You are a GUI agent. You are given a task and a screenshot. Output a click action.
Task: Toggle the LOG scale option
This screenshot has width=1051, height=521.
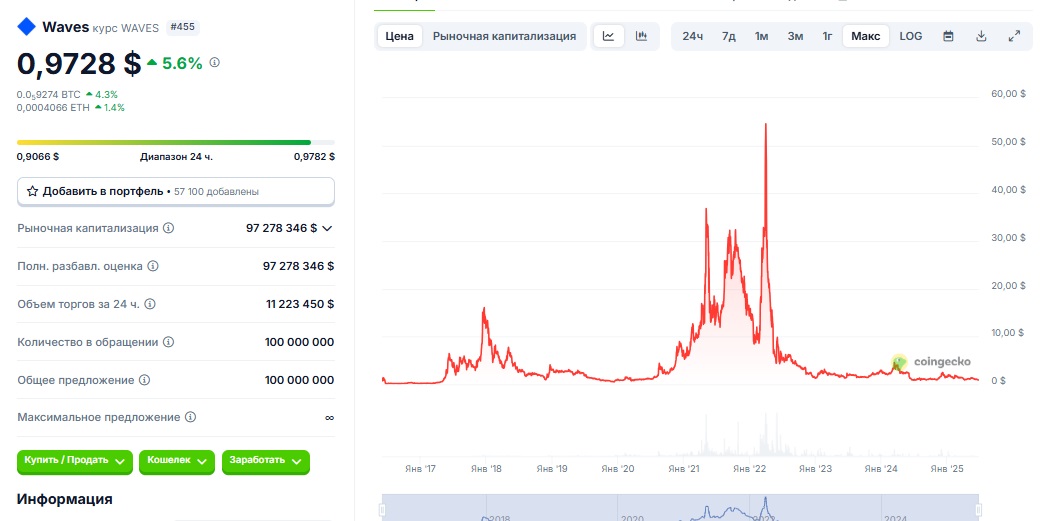pos(910,36)
